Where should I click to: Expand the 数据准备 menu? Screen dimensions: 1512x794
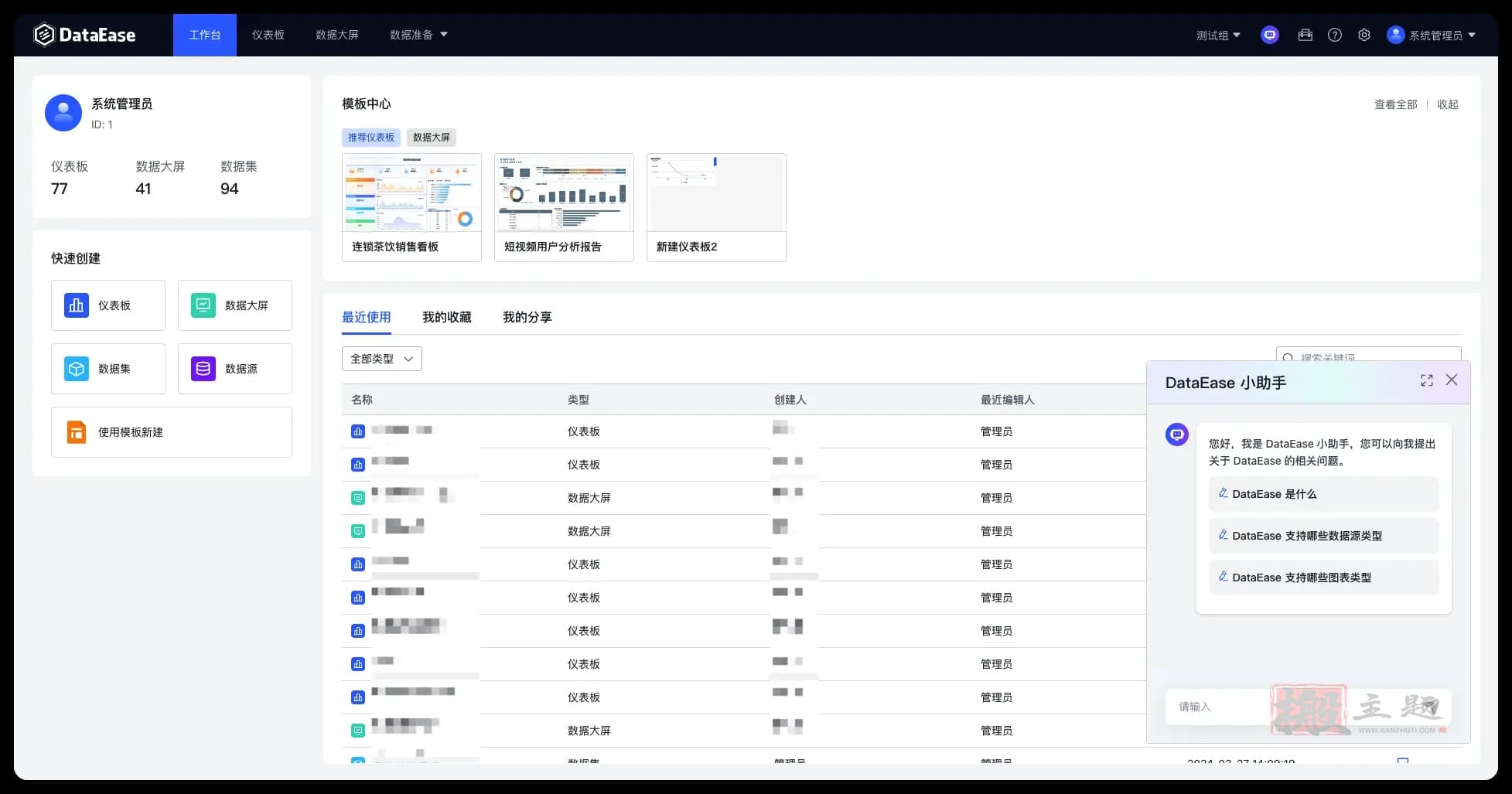pos(418,35)
